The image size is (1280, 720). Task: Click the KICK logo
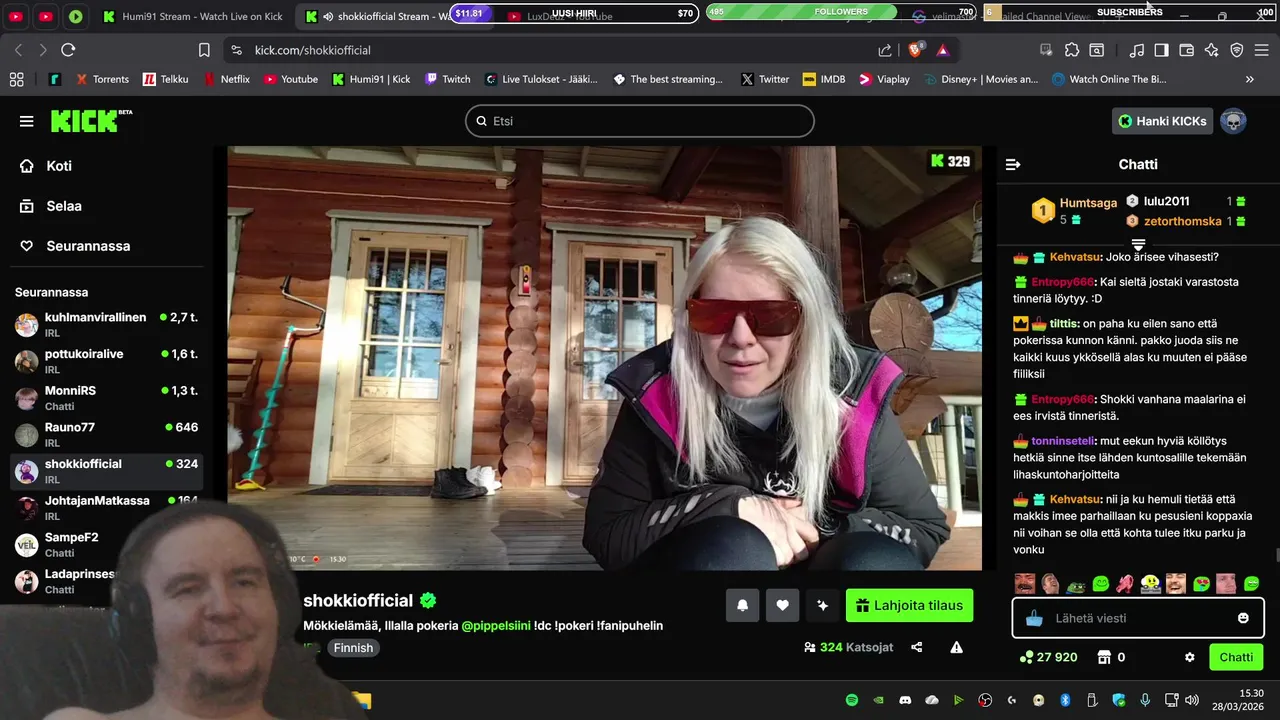pos(91,121)
